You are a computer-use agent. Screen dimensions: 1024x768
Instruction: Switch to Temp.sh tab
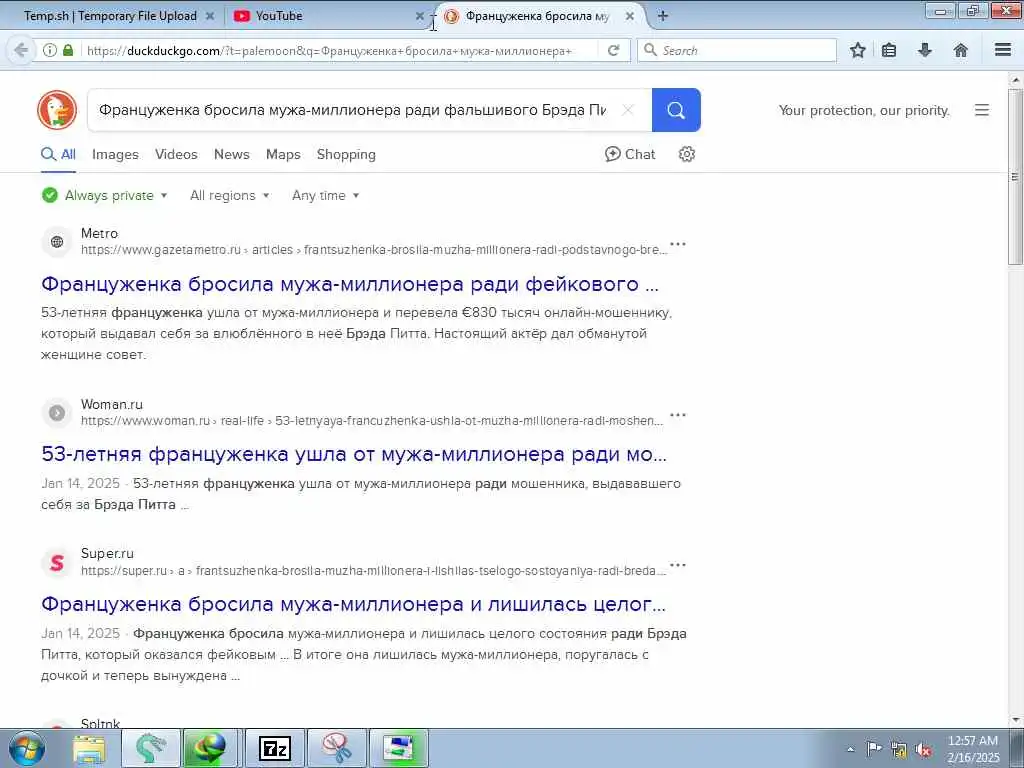[x=110, y=16]
